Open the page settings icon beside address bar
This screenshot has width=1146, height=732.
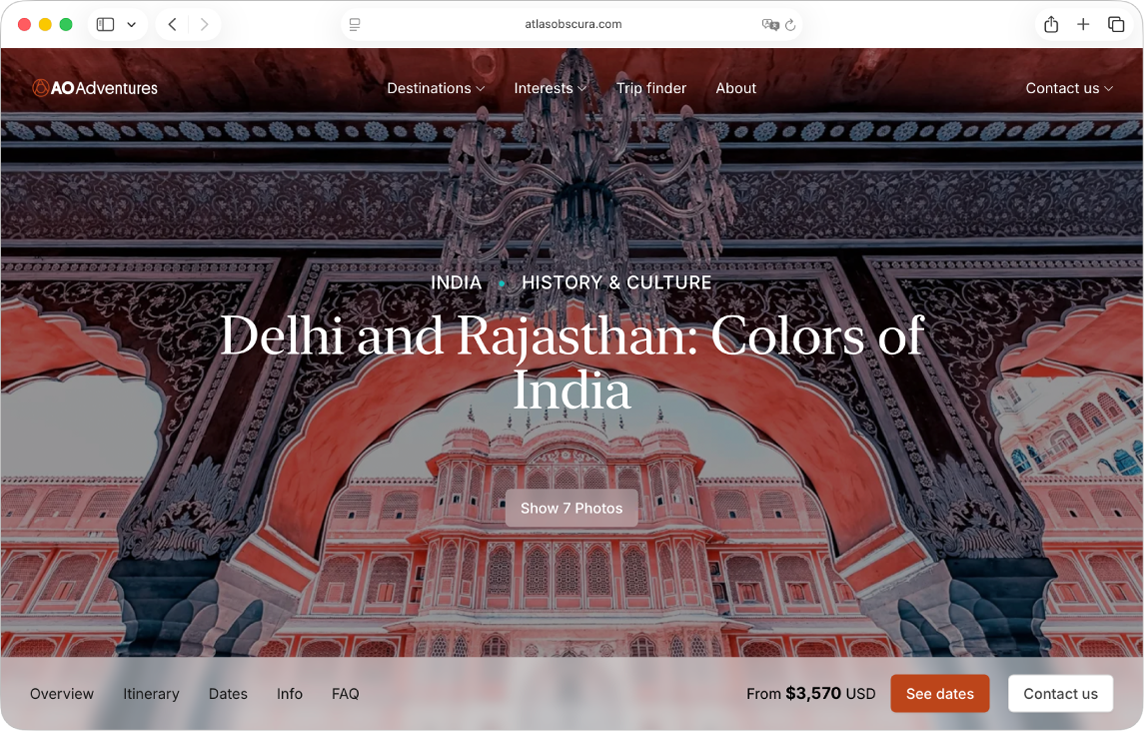coord(354,24)
